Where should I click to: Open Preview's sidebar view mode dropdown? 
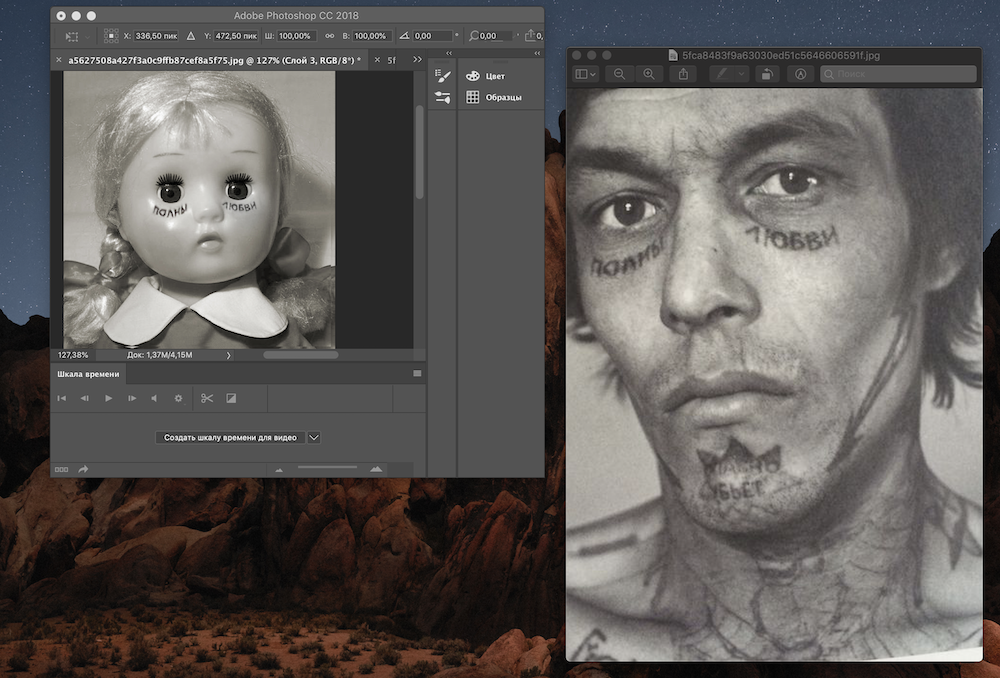click(x=585, y=74)
